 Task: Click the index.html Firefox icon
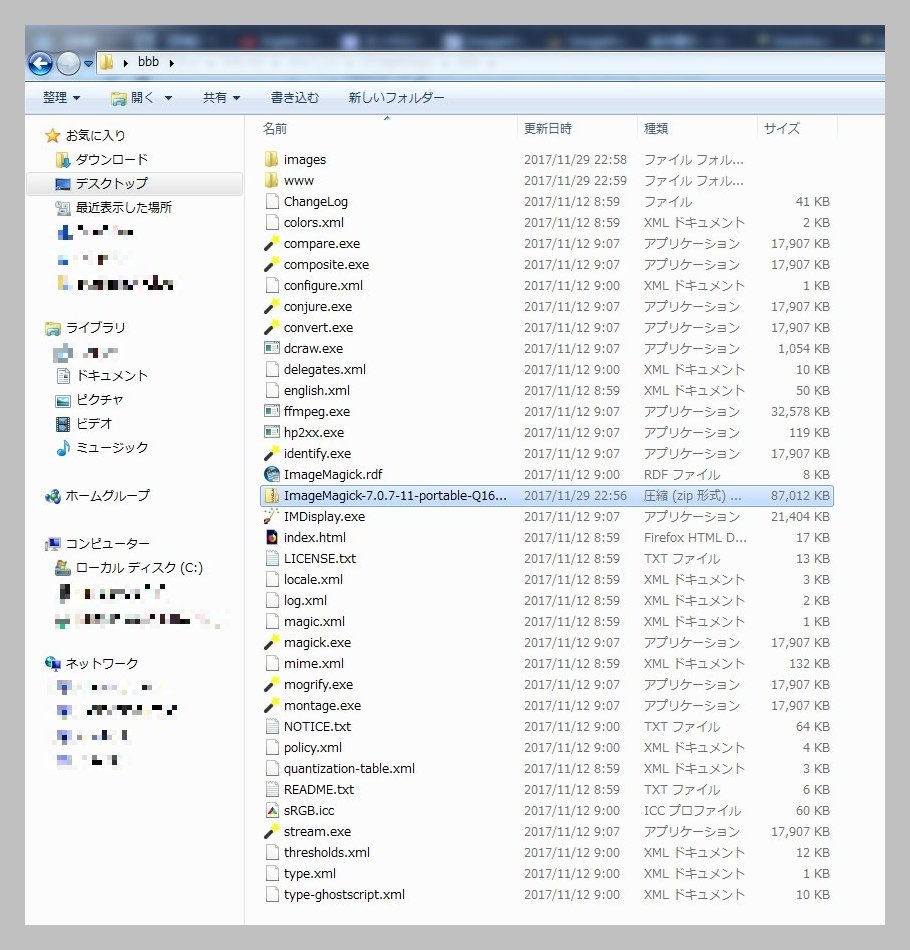[271, 537]
